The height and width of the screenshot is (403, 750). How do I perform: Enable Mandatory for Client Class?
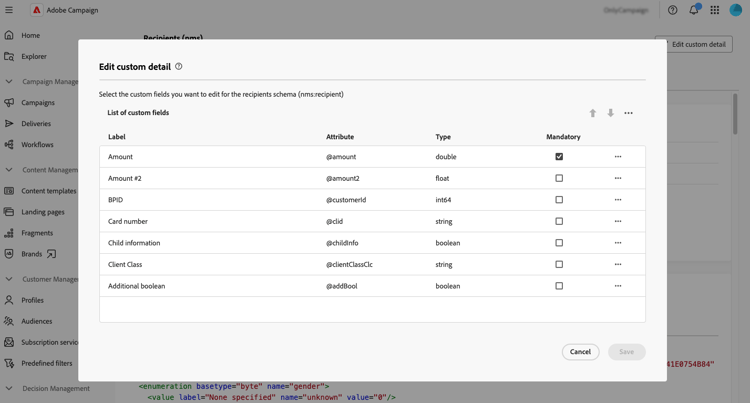[559, 265]
